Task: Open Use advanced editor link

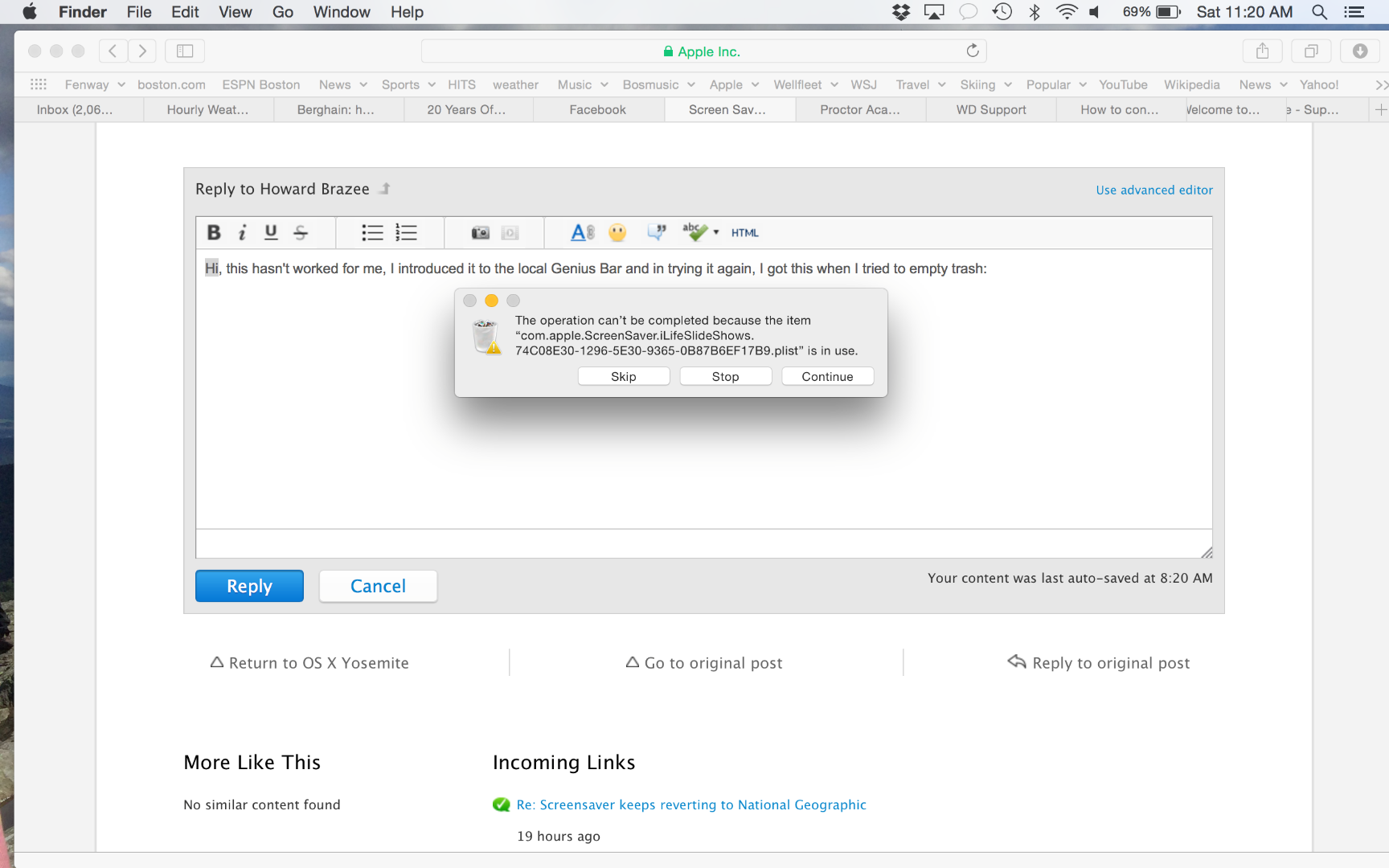Action: pos(1154,190)
